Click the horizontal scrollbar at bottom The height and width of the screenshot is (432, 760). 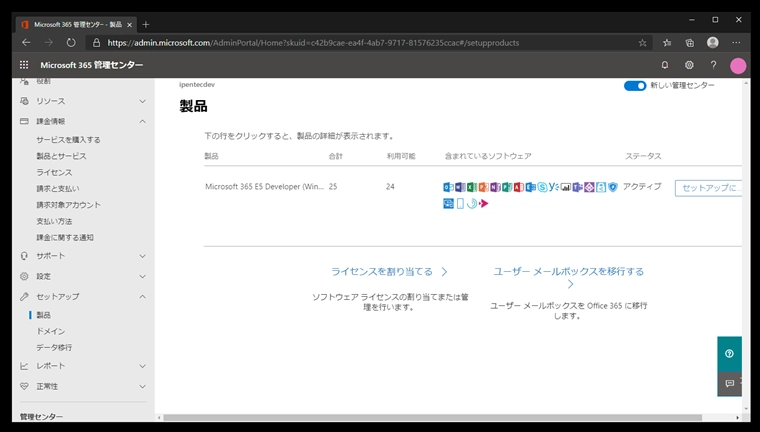click(432, 417)
